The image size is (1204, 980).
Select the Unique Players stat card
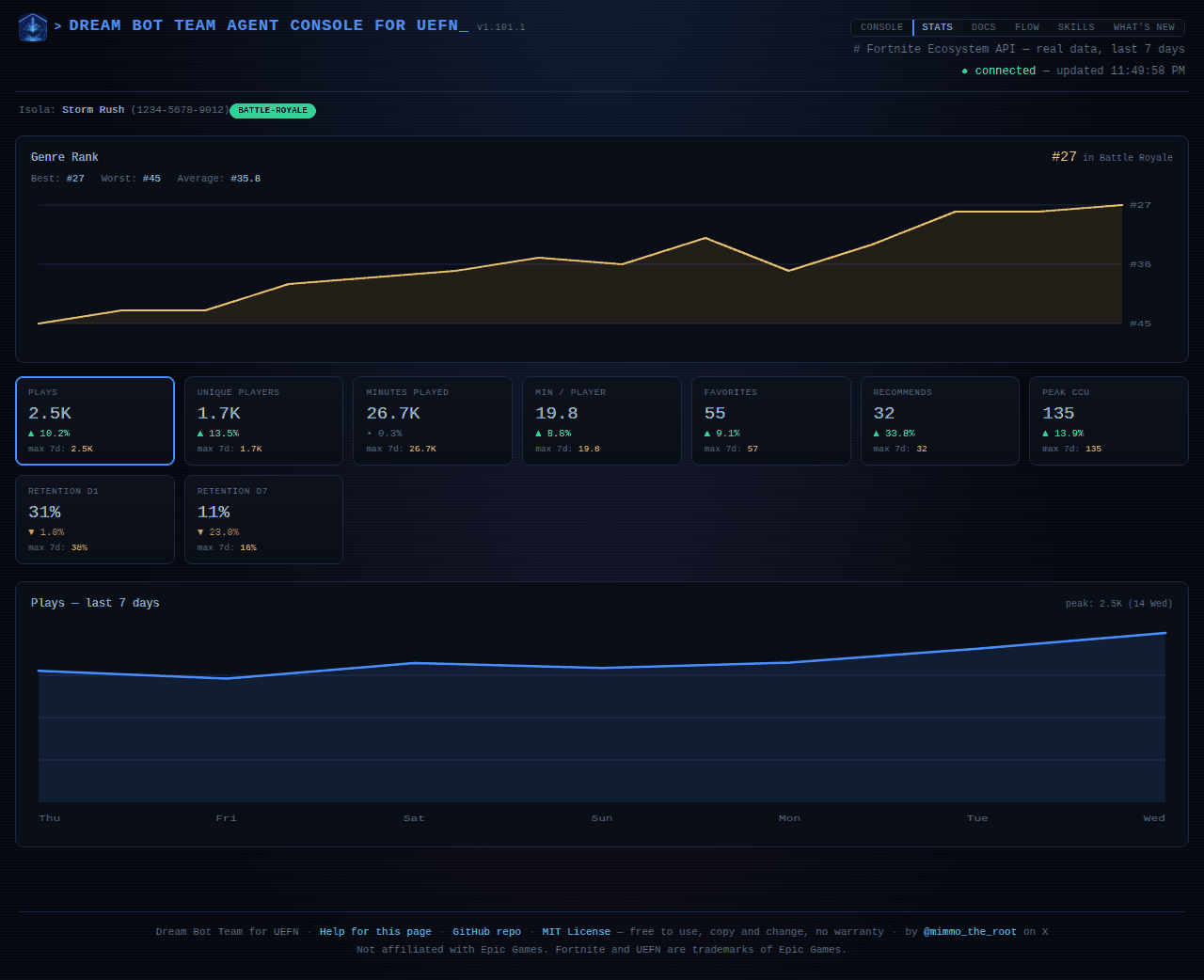pos(263,421)
